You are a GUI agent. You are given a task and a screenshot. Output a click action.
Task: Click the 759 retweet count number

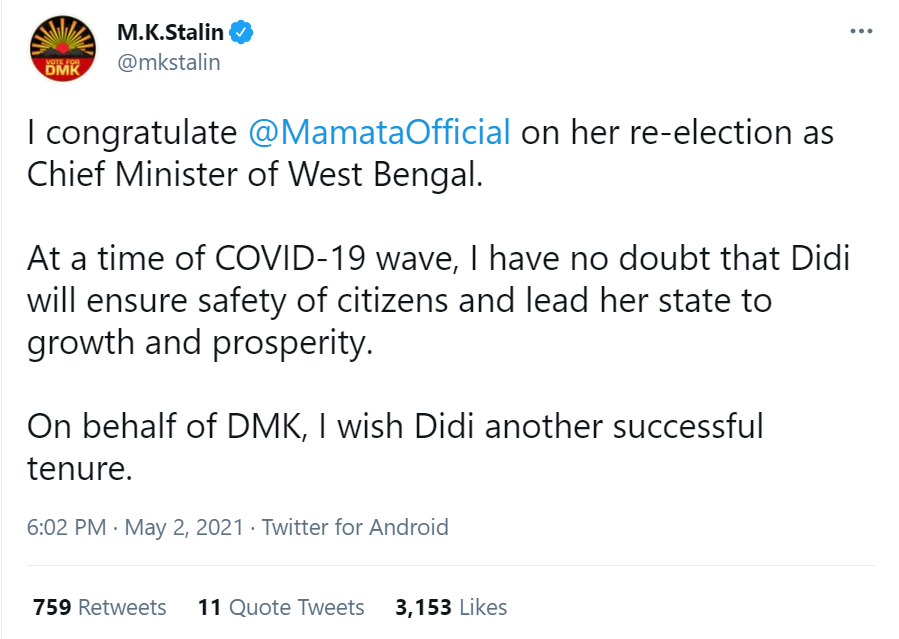click(52, 607)
